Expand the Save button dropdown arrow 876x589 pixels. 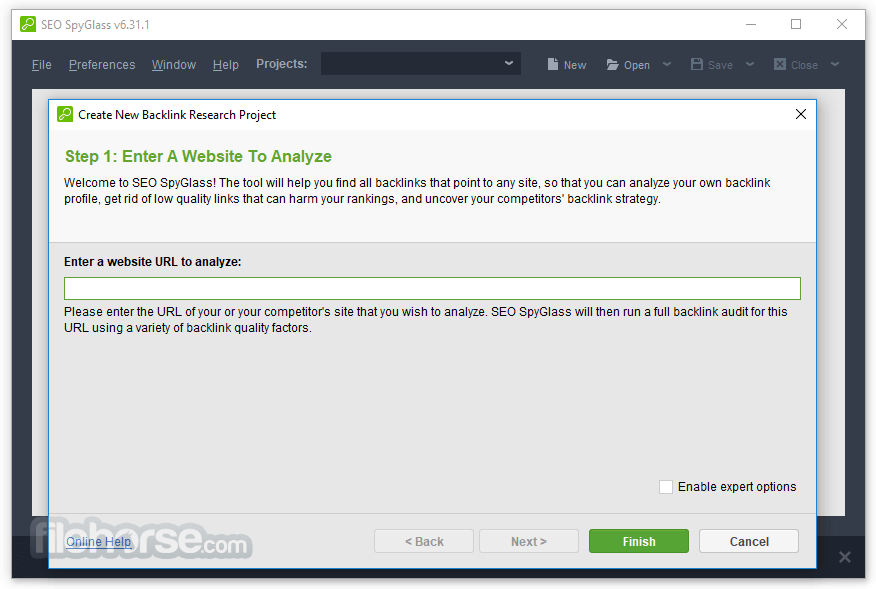(750, 64)
